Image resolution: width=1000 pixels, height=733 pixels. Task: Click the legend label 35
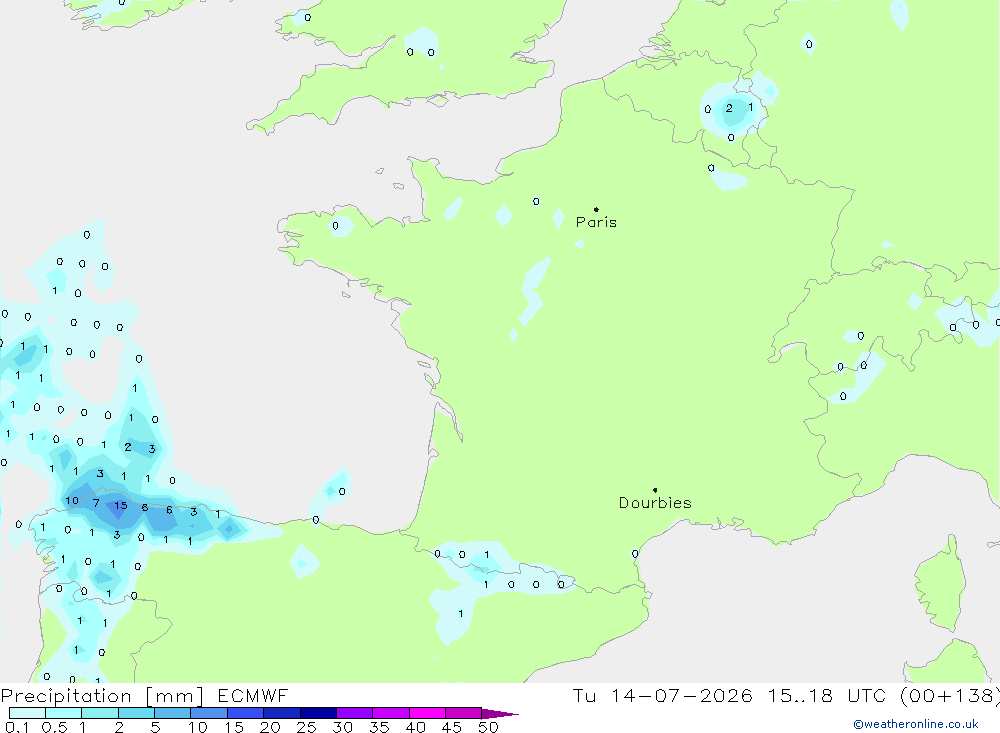point(379,727)
